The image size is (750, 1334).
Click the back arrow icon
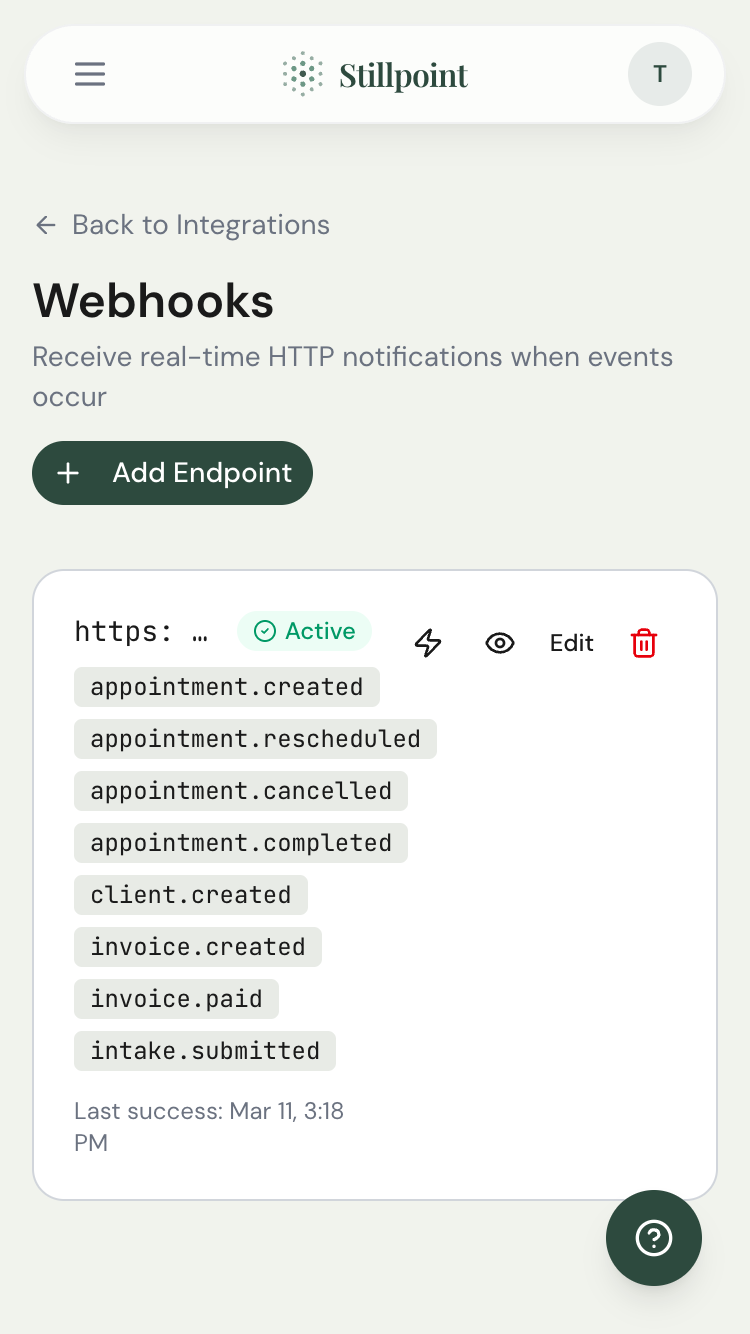coord(46,225)
